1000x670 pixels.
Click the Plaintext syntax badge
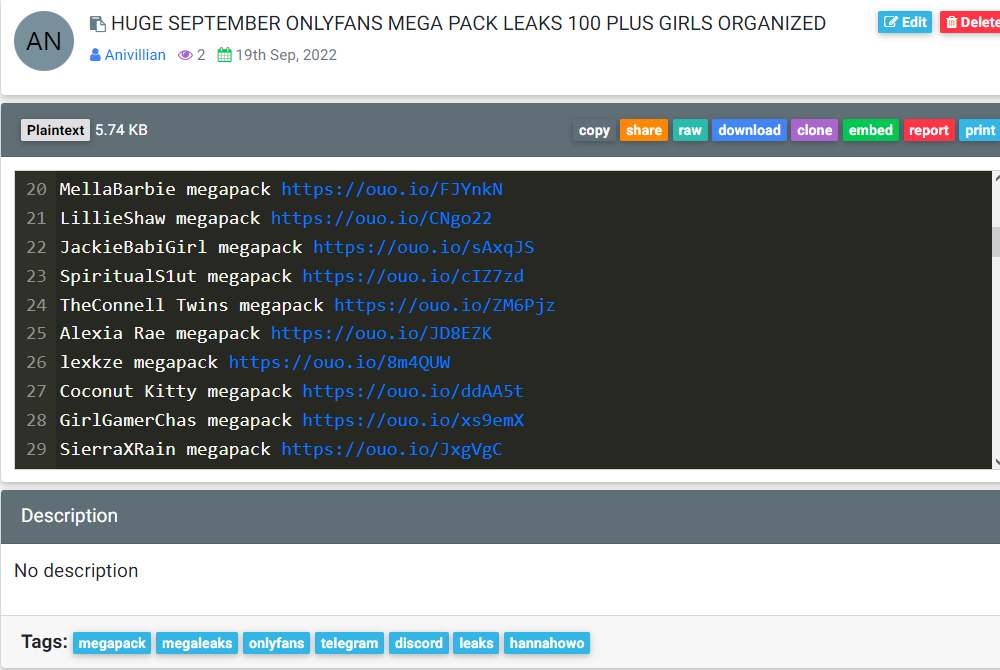coord(55,130)
